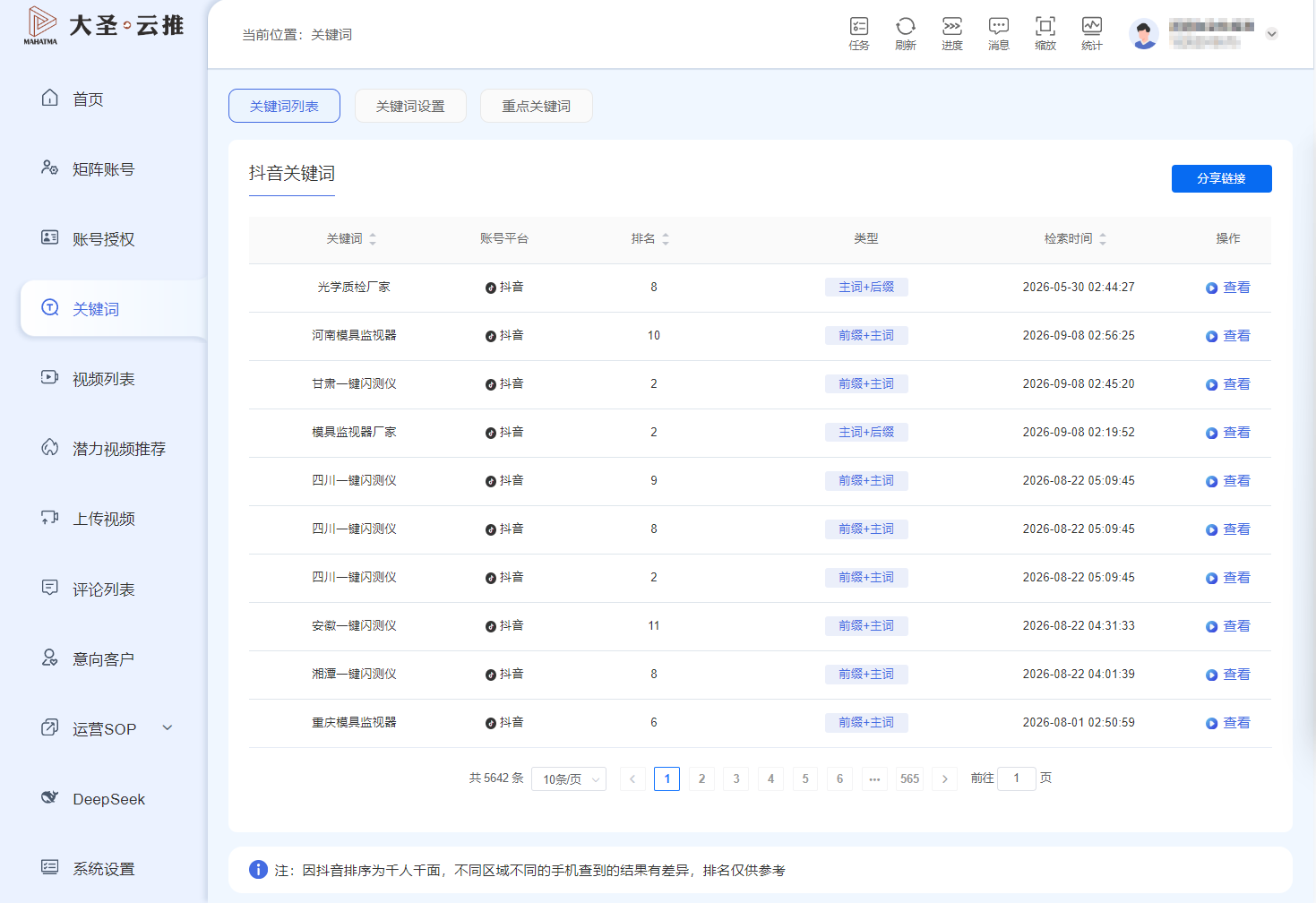Click the 大圣云推 logo
The image size is (1316, 903).
tap(103, 25)
